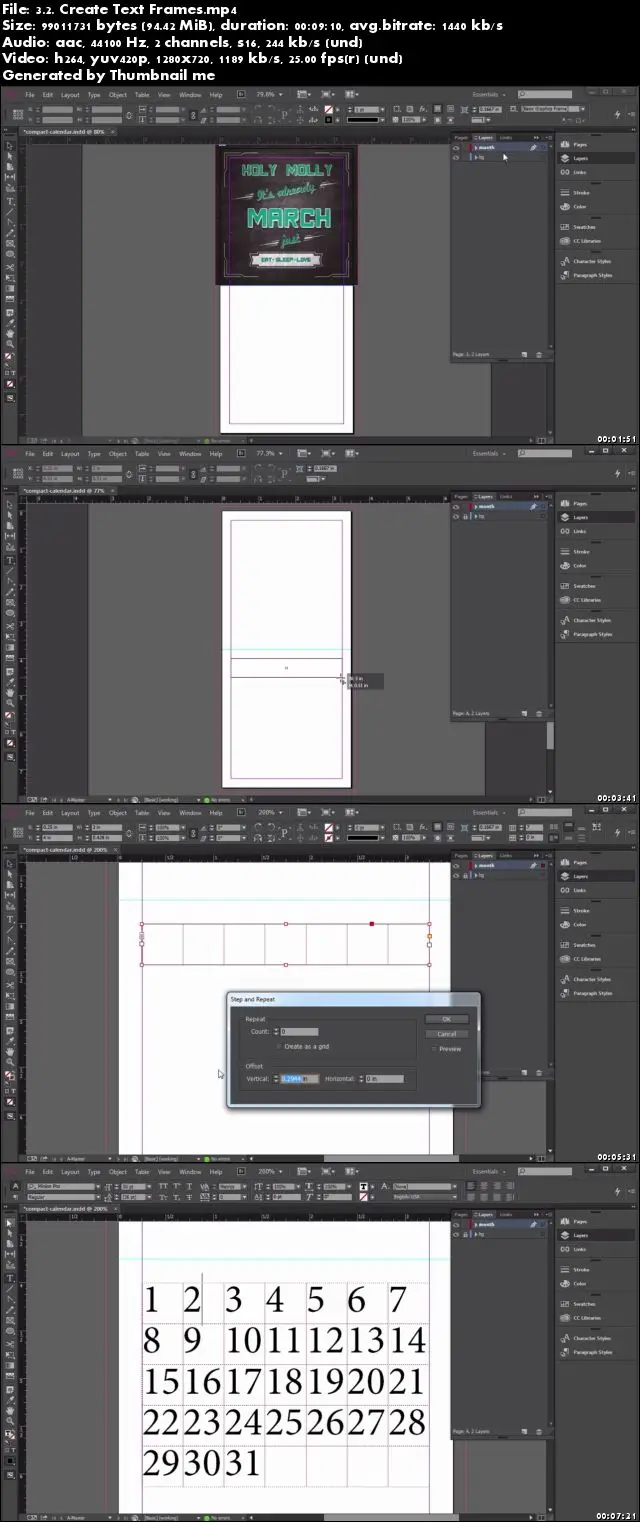Enable 'Create as a grid' checkbox
Image resolution: width=640 pixels, height=1522 pixels.
278,1046
